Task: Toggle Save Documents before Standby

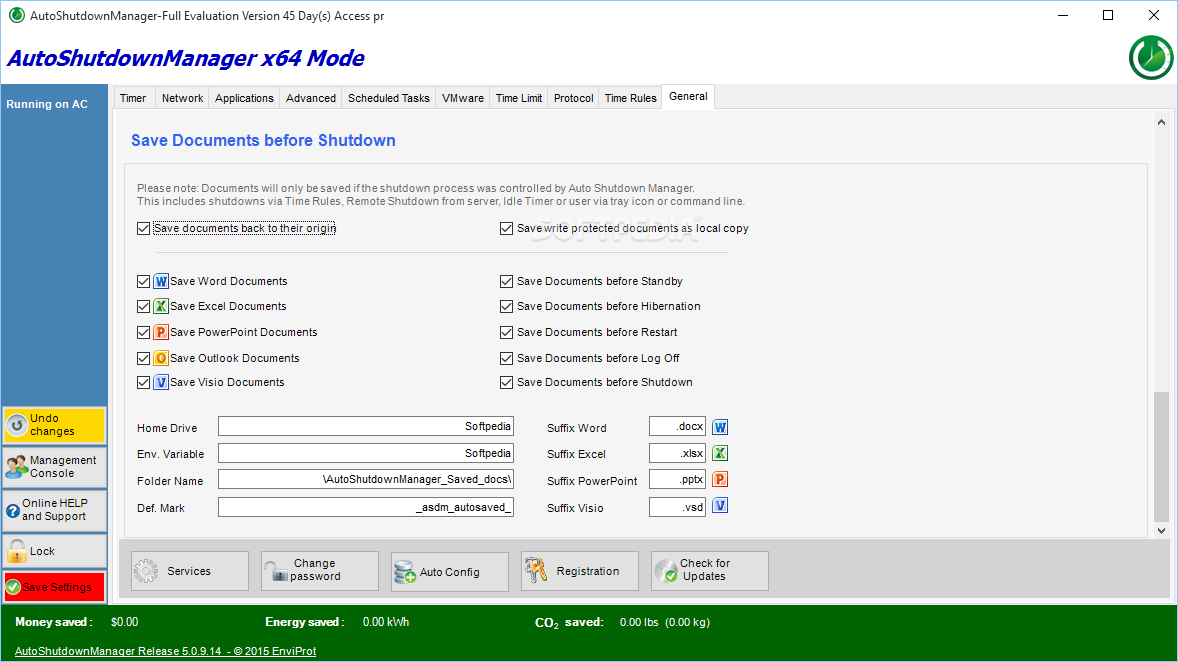Action: [506, 282]
